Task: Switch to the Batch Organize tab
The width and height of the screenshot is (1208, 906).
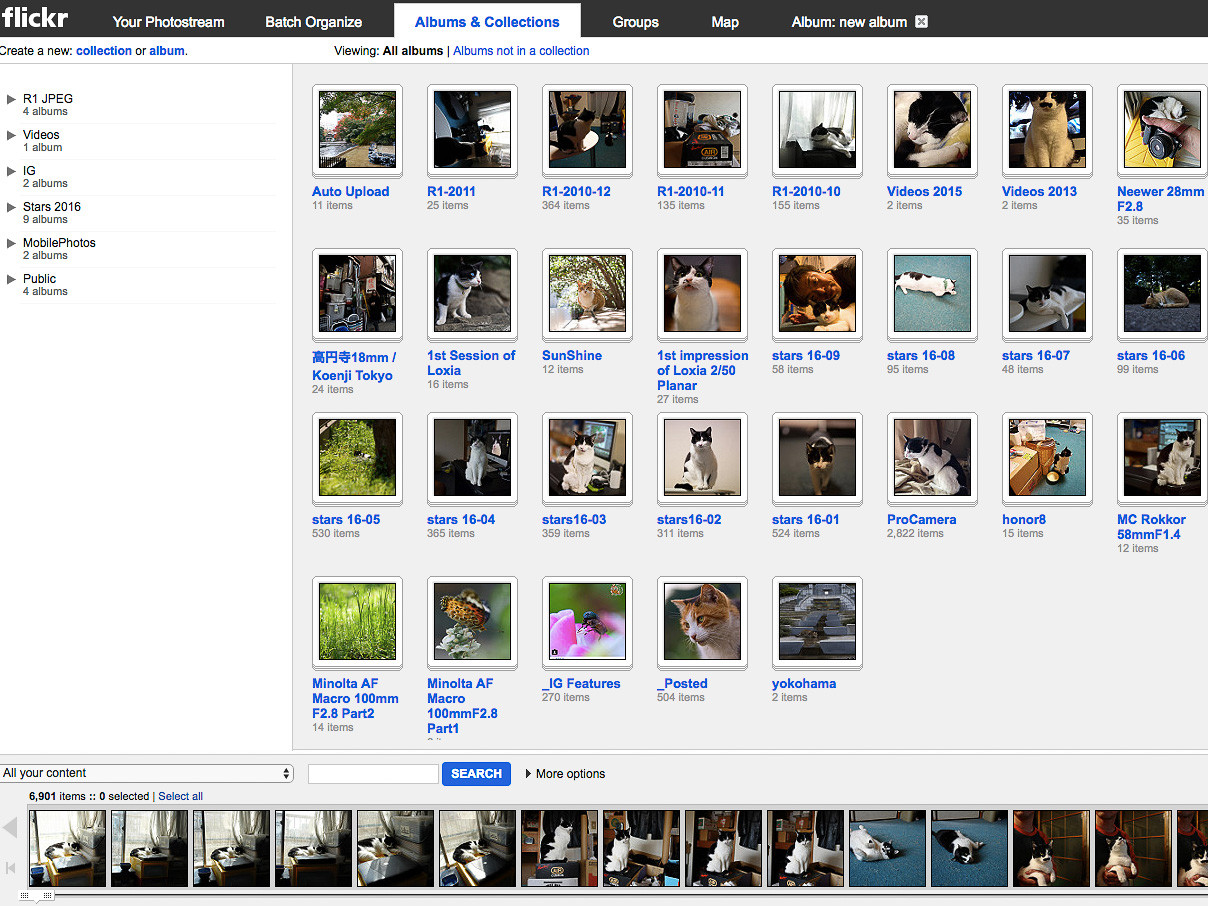Action: coord(313,20)
